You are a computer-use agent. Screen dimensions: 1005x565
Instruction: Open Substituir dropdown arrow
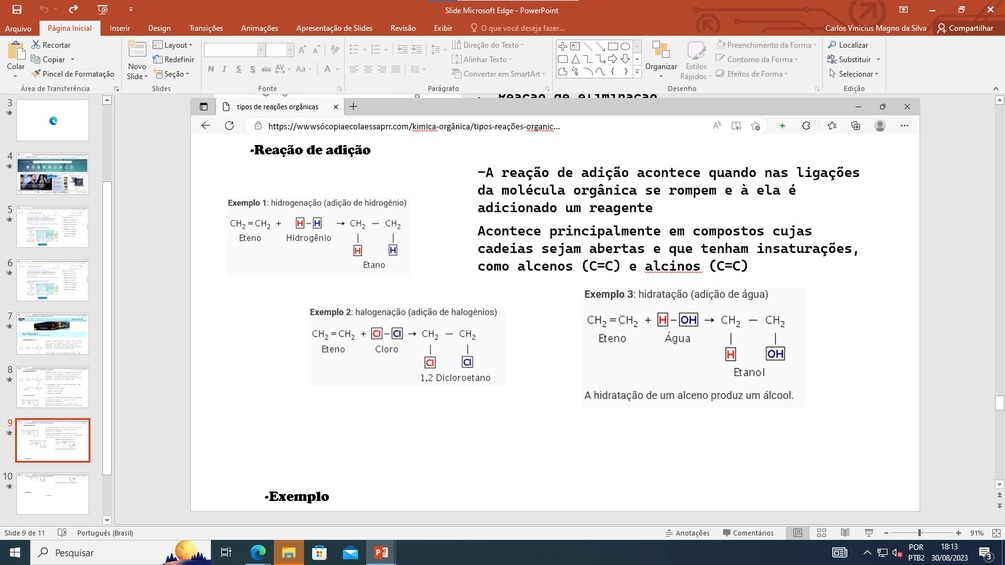pyautogui.click(x=878, y=60)
